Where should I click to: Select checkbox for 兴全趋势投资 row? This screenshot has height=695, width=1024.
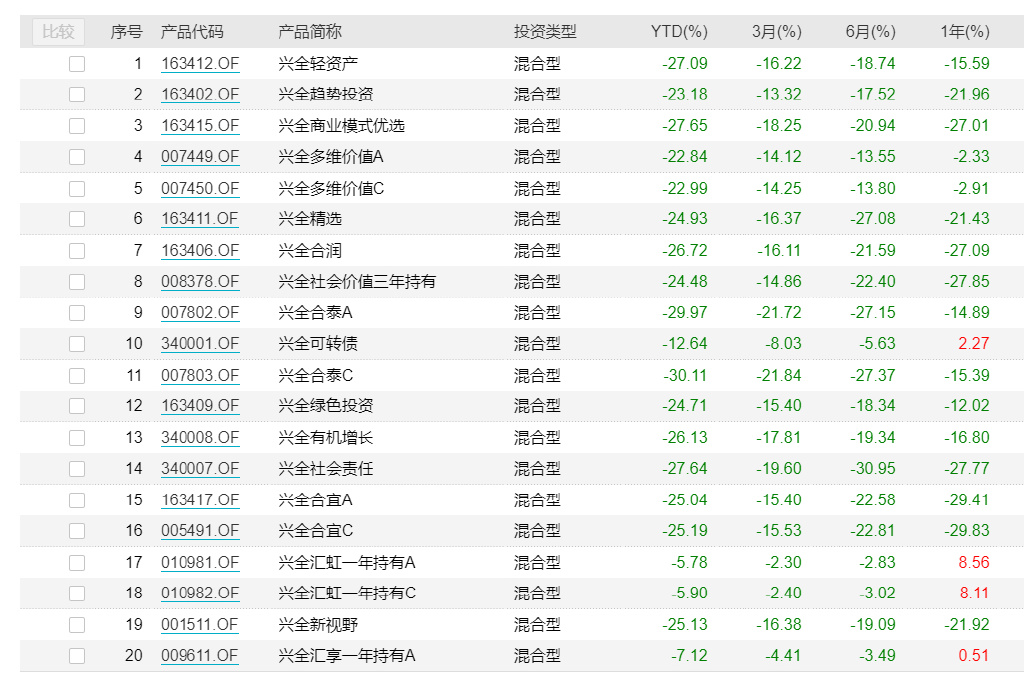pos(77,94)
